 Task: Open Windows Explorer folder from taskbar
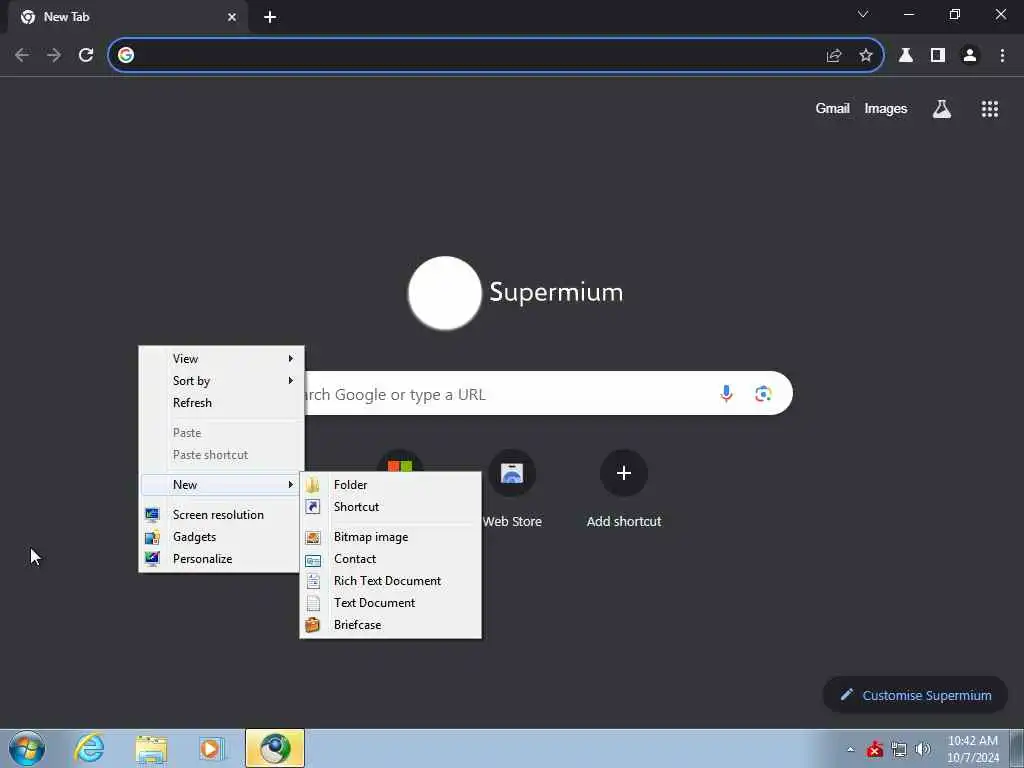click(x=151, y=748)
